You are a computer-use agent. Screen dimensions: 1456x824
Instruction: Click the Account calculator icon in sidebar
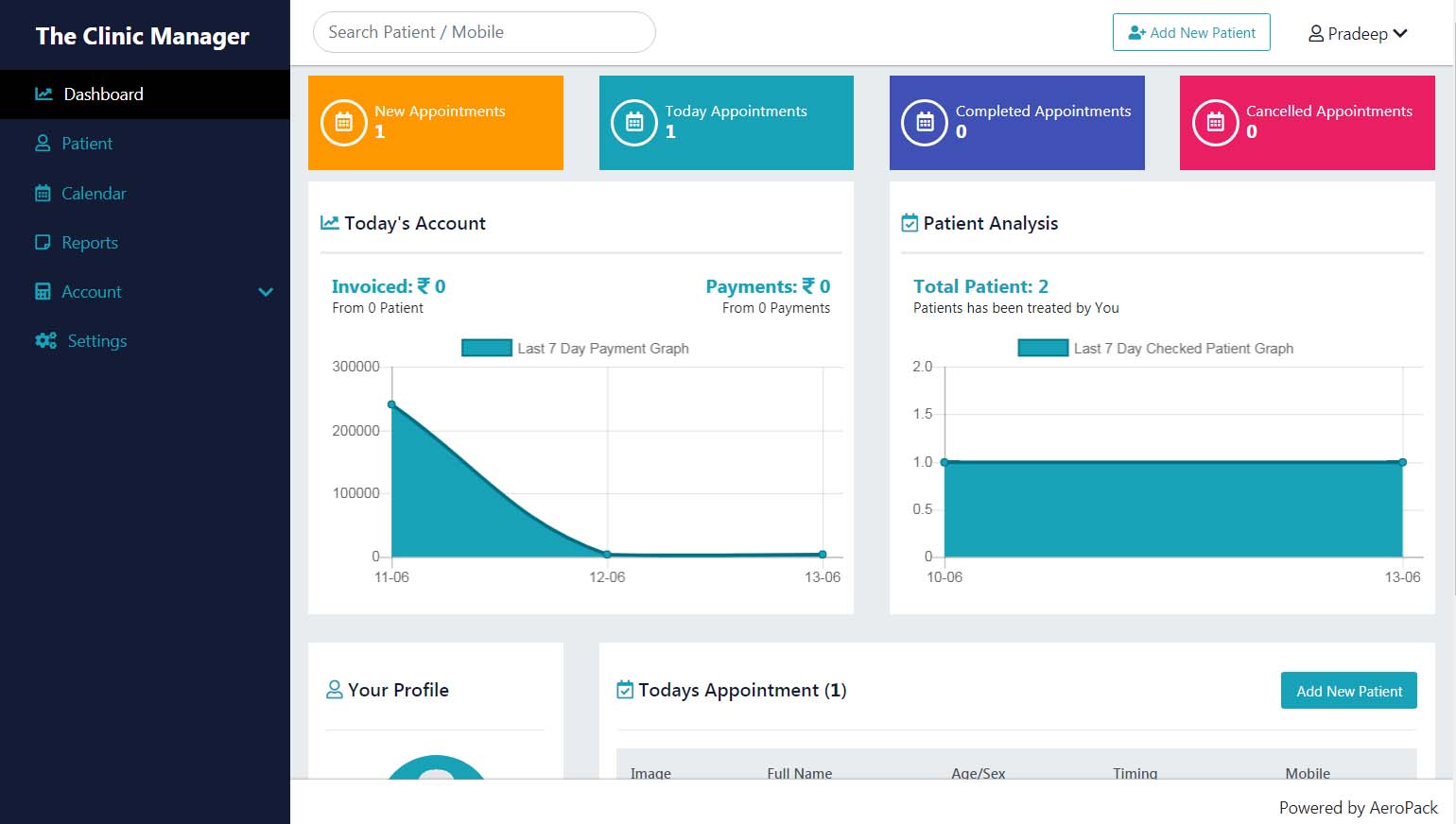(43, 291)
